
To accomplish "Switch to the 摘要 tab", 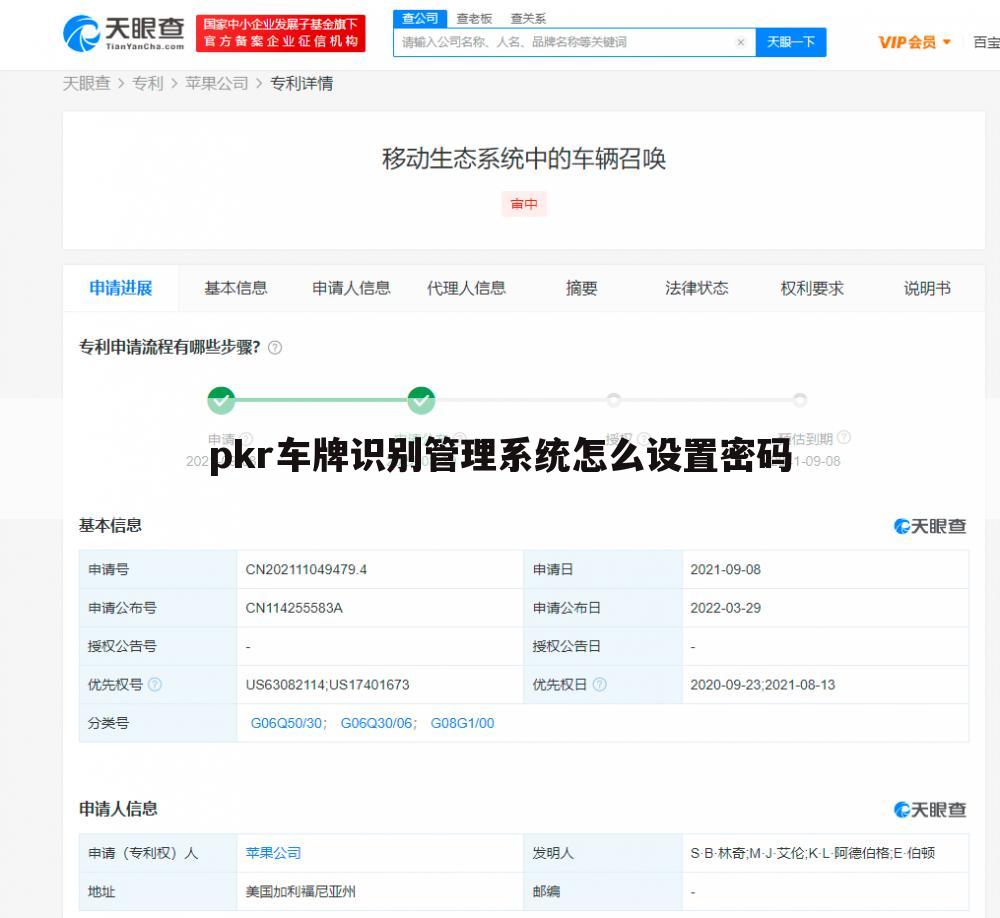I will click(581, 288).
